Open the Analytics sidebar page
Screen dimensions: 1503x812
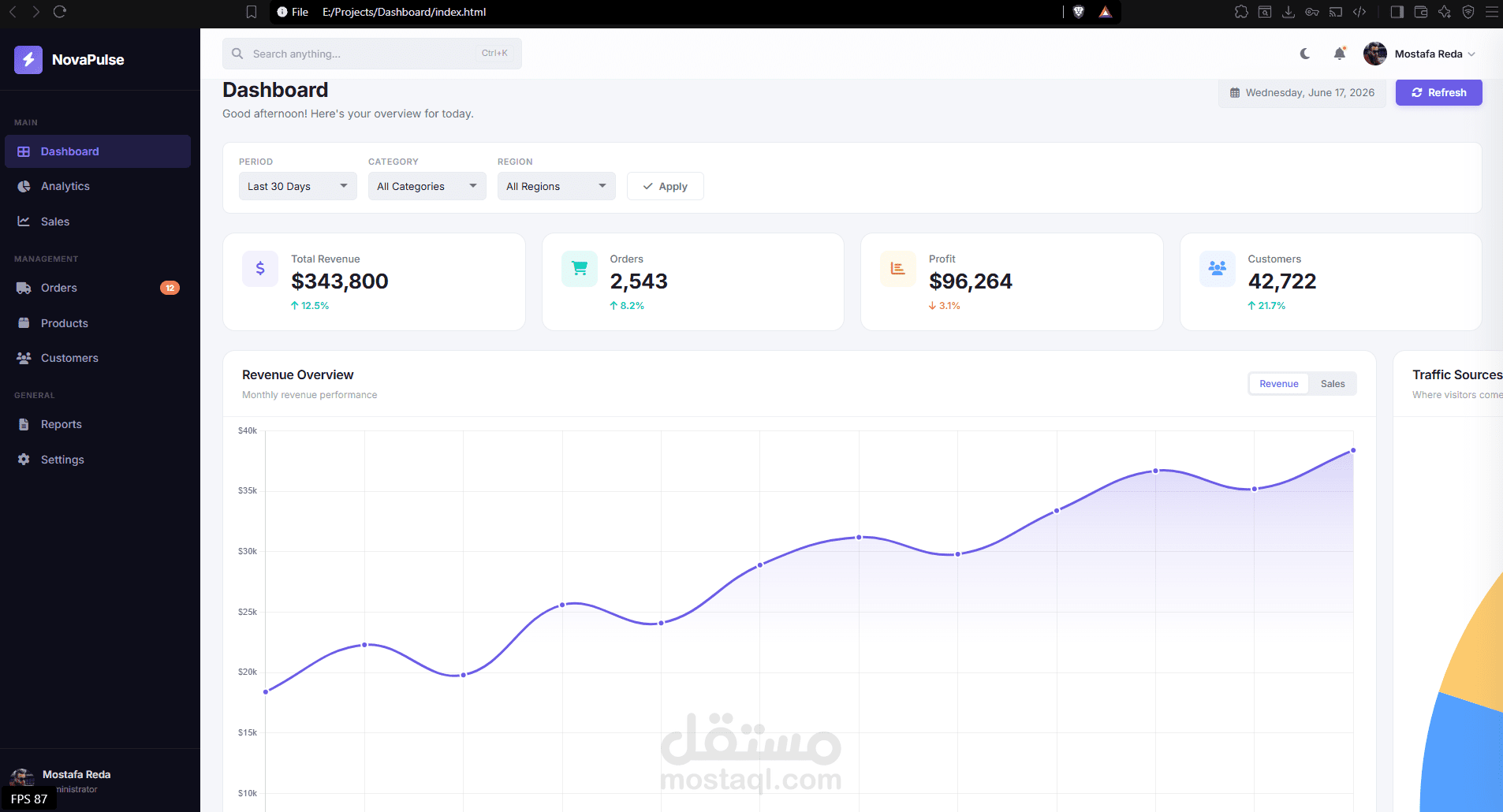[98, 186]
